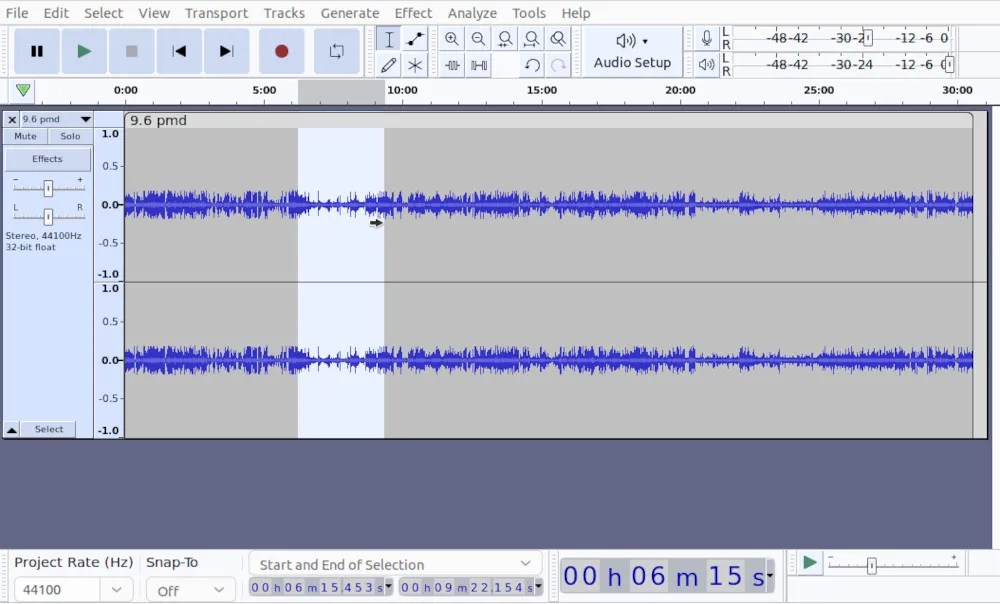Click the Select button below the track controls
This screenshot has width=1000, height=604.
click(48, 428)
